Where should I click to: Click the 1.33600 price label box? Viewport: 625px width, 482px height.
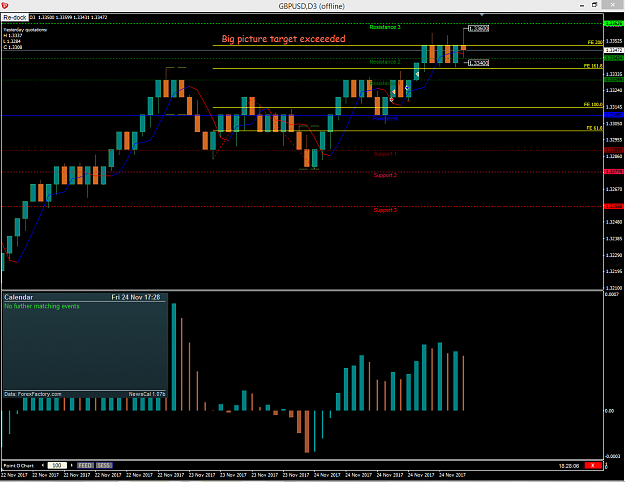pos(478,29)
